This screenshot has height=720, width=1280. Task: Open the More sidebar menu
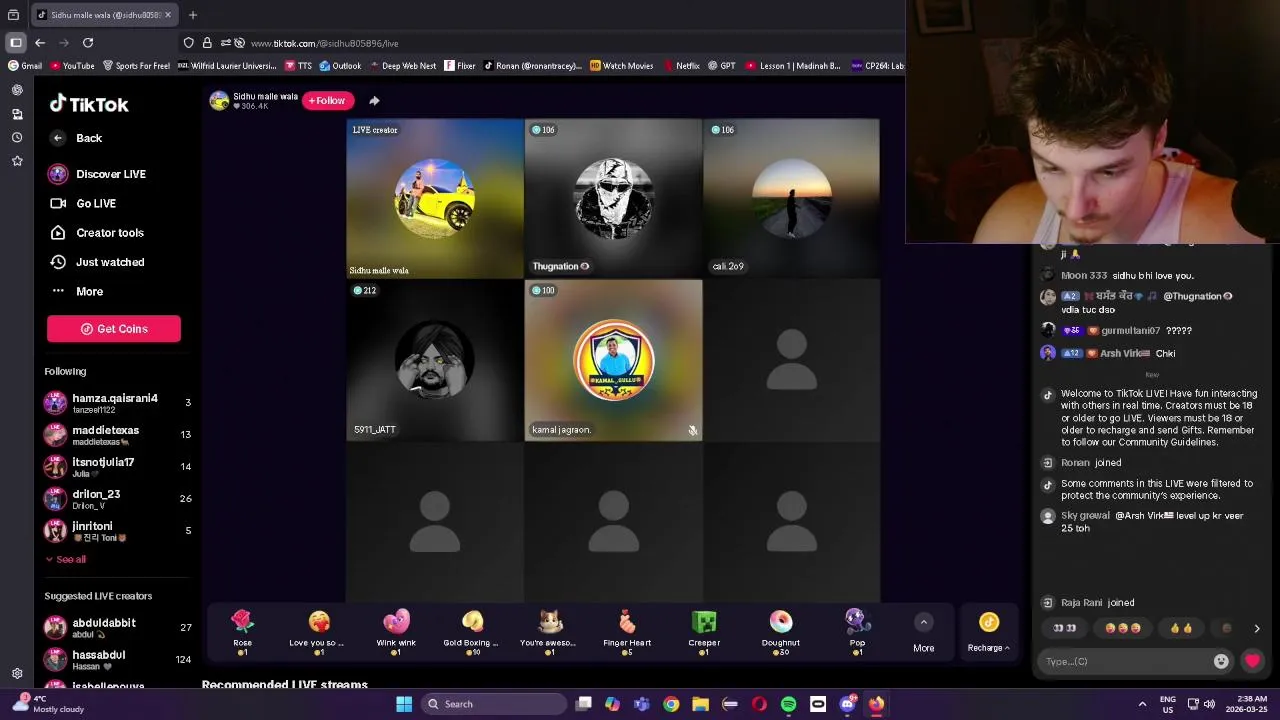[77, 291]
